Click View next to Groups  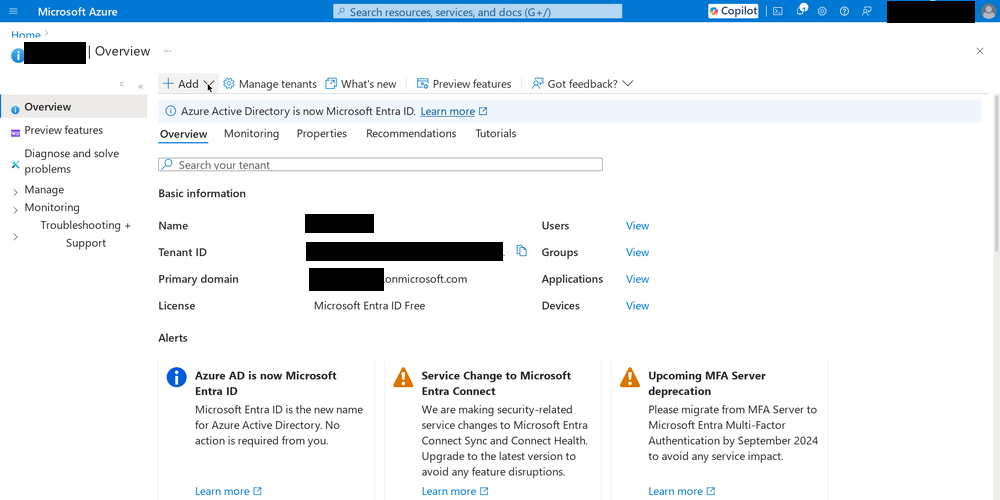(637, 253)
